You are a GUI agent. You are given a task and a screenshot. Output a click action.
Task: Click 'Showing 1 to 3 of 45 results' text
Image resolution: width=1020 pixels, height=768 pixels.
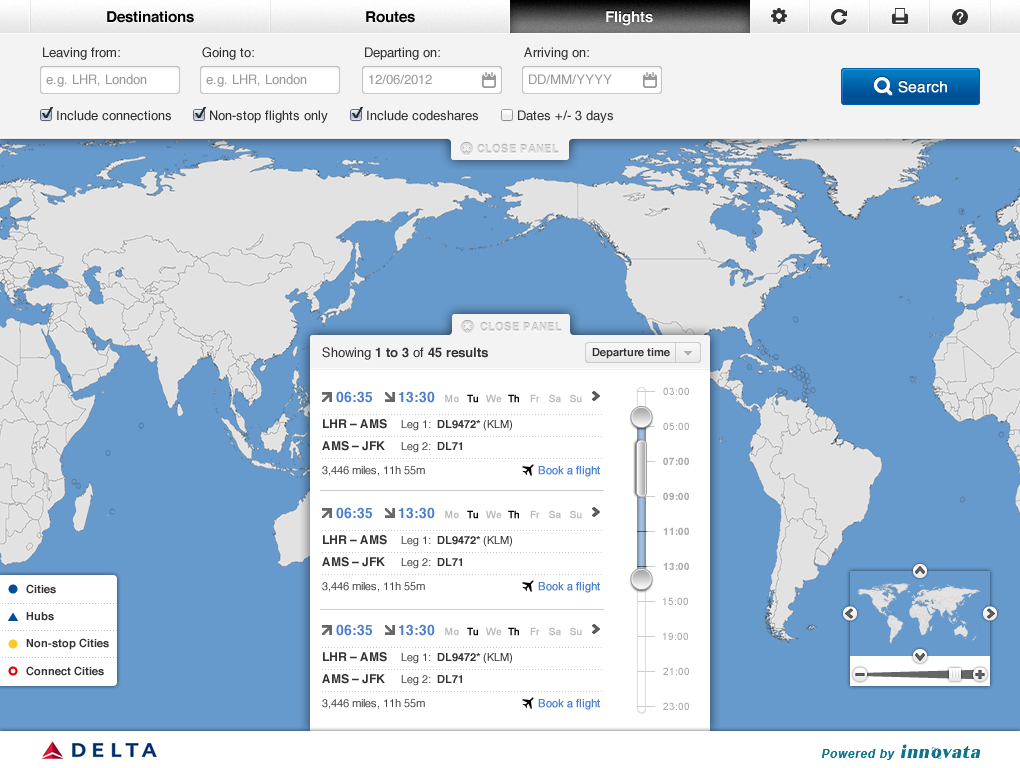pyautogui.click(x=405, y=352)
